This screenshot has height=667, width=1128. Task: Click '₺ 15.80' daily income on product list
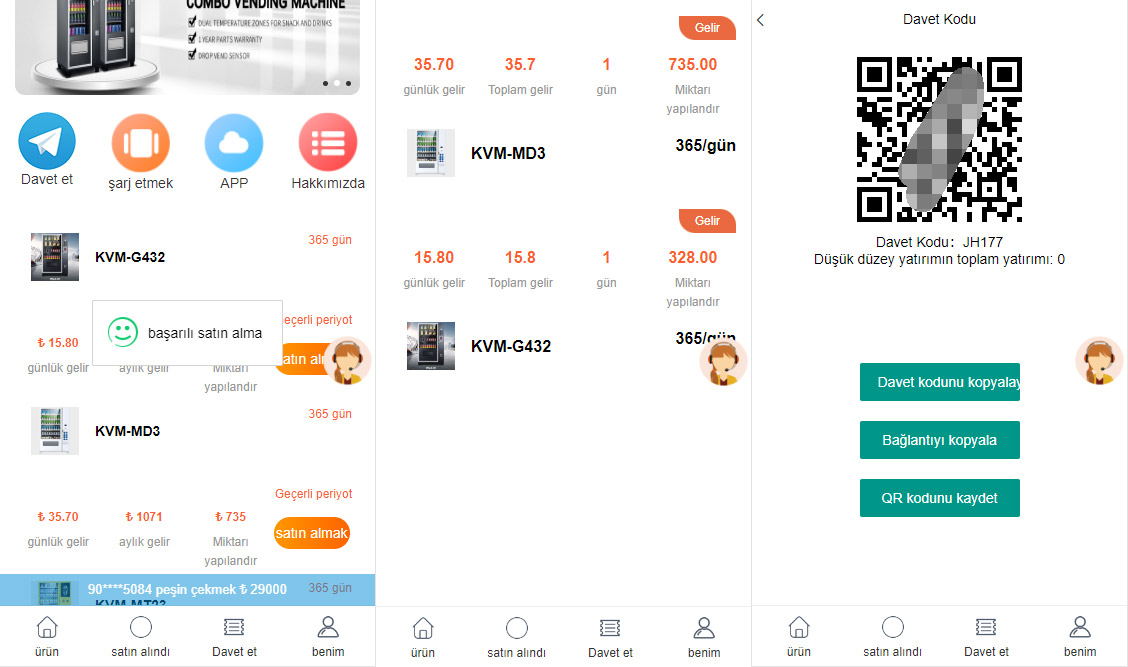click(x=58, y=342)
